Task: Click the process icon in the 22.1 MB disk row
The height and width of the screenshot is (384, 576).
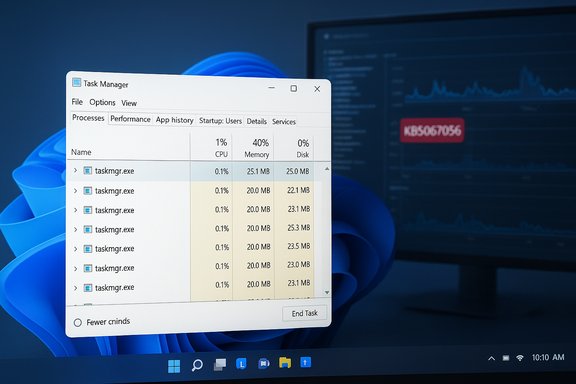Action: [x=87, y=191]
